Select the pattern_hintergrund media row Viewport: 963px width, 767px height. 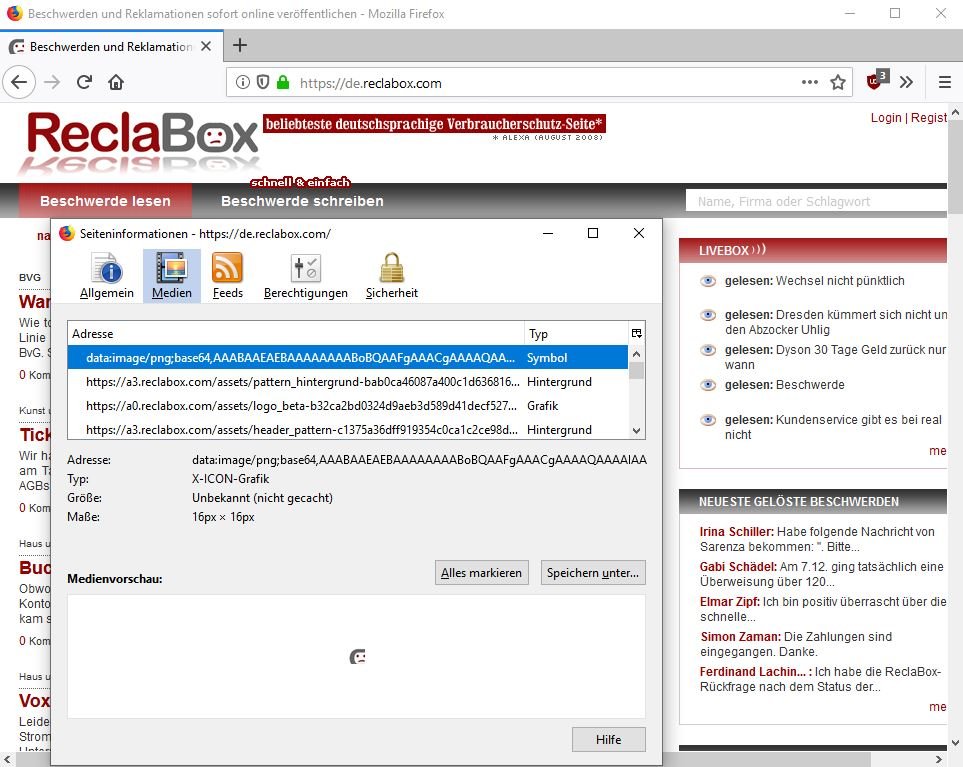(x=348, y=381)
